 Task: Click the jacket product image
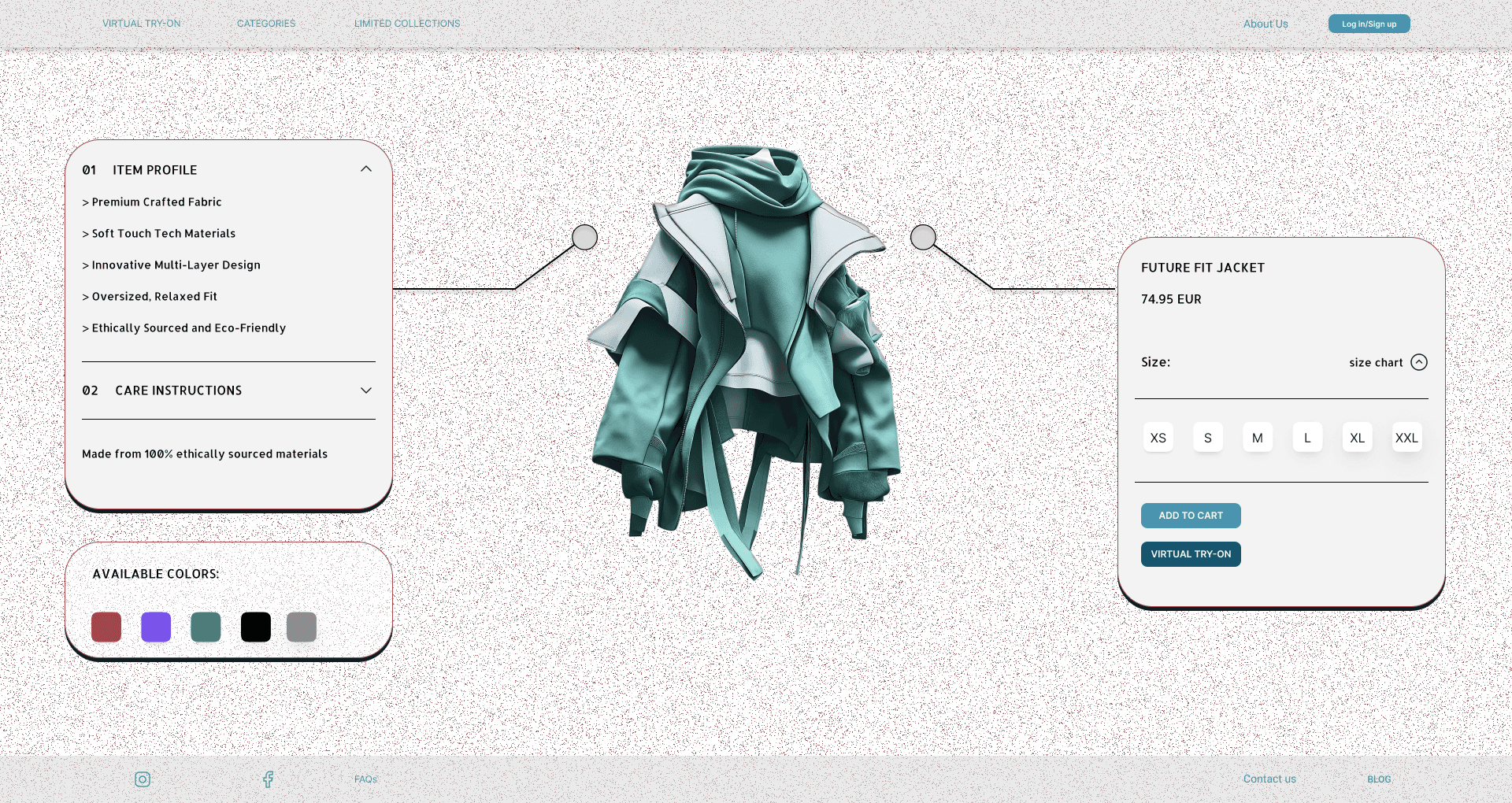tap(744, 362)
